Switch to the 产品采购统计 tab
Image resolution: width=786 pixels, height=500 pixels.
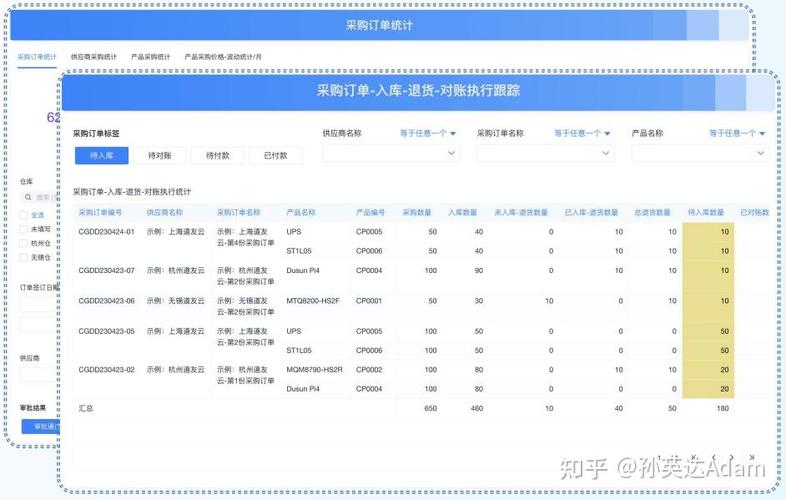pos(150,57)
